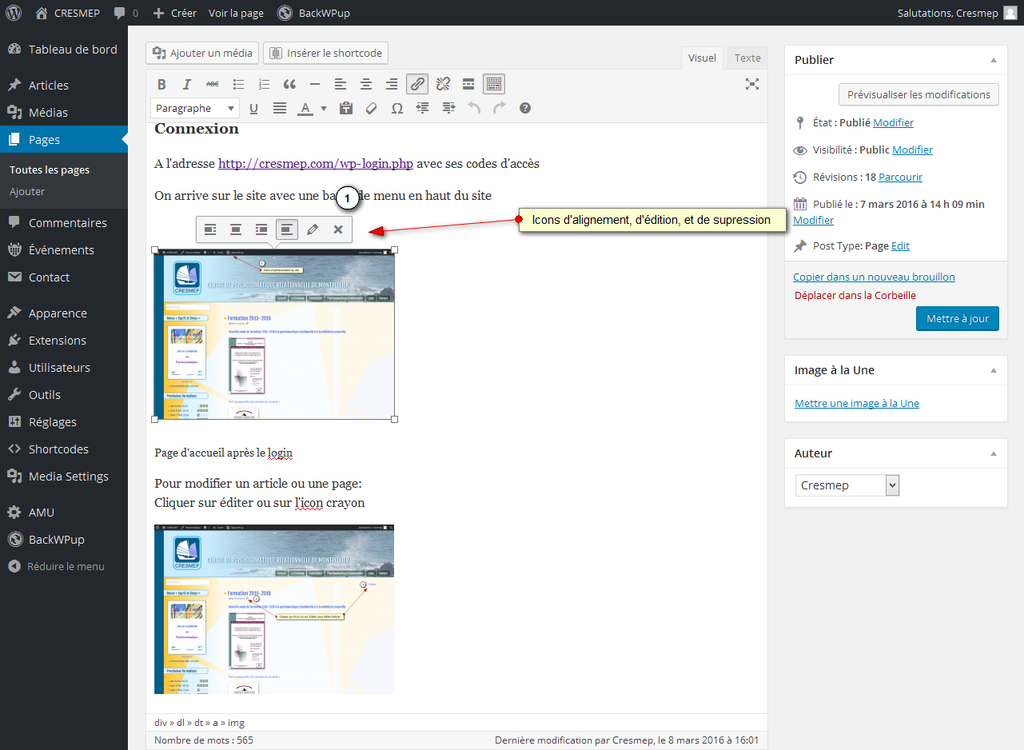Follow the cresmep.com/wp-login.php link
The height and width of the screenshot is (750, 1024).
pyautogui.click(x=315, y=164)
